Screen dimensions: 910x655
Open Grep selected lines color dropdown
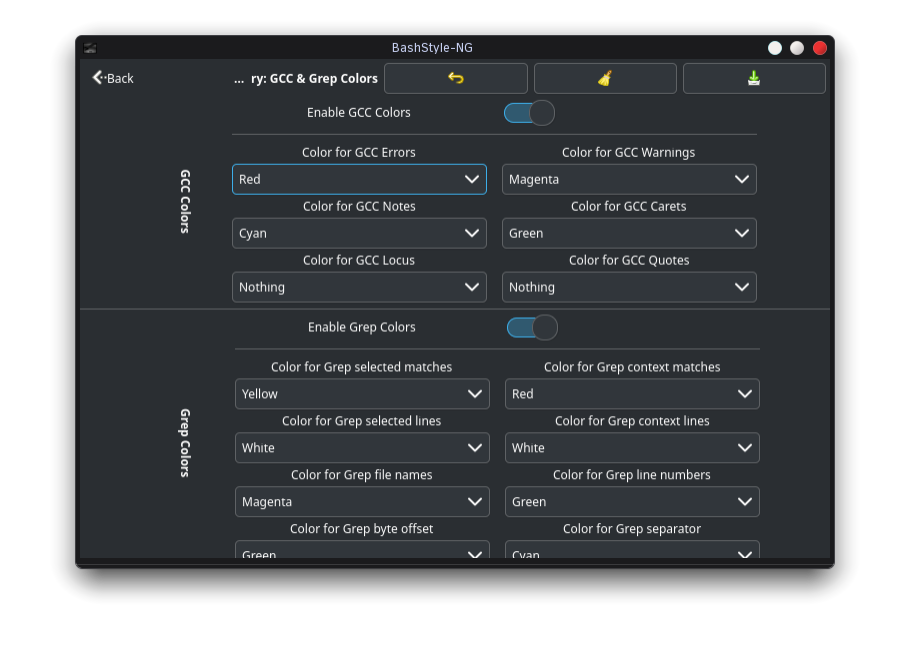[x=362, y=448]
